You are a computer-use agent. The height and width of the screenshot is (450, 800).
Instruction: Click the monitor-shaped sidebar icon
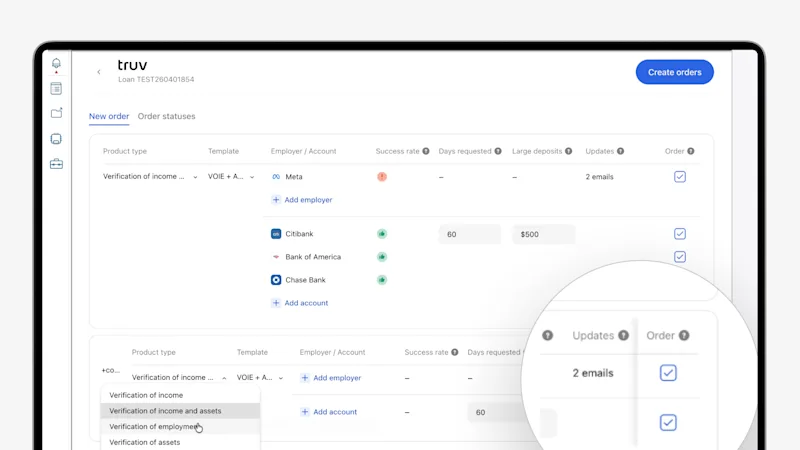pos(56,139)
